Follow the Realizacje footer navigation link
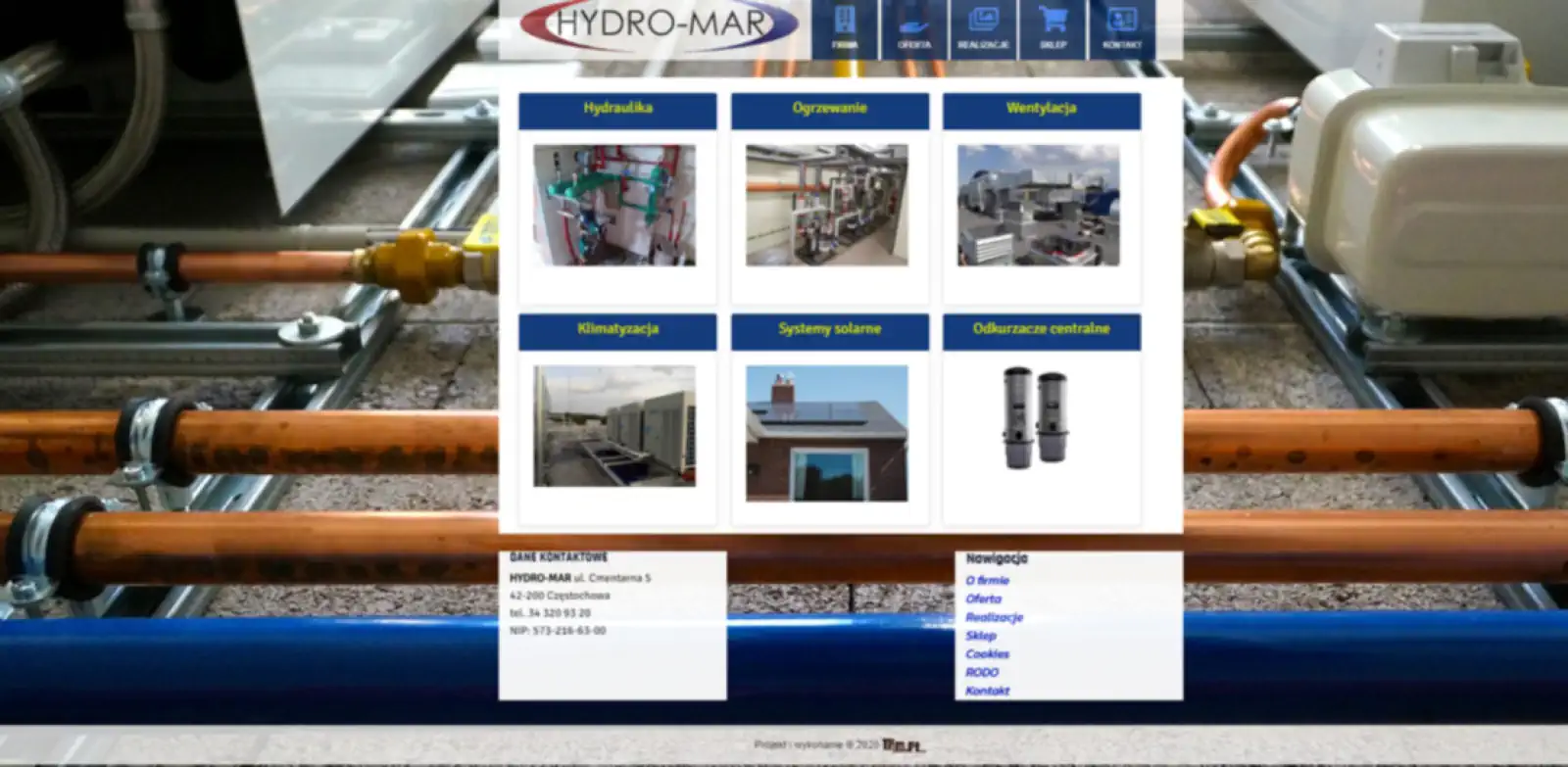1568x767 pixels. 994,618
